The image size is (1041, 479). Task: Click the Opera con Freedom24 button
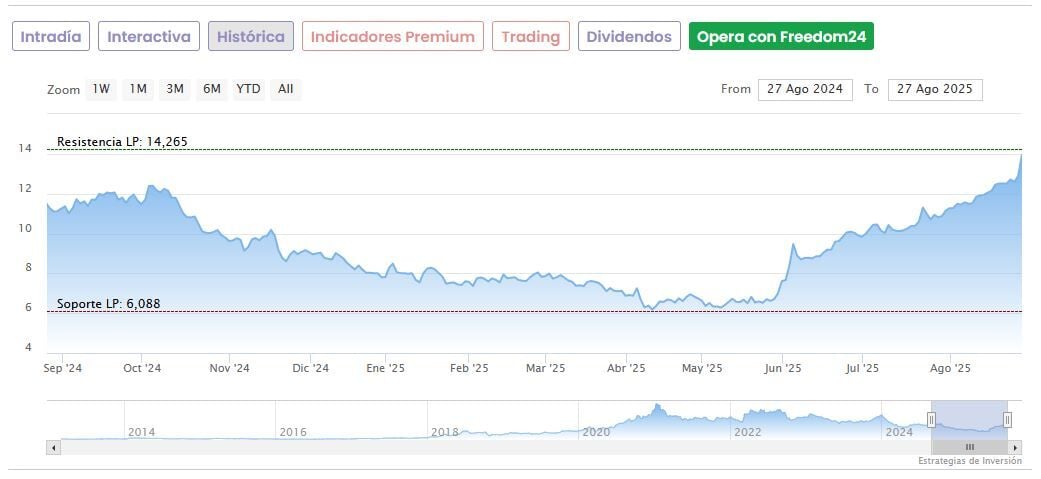(781, 37)
